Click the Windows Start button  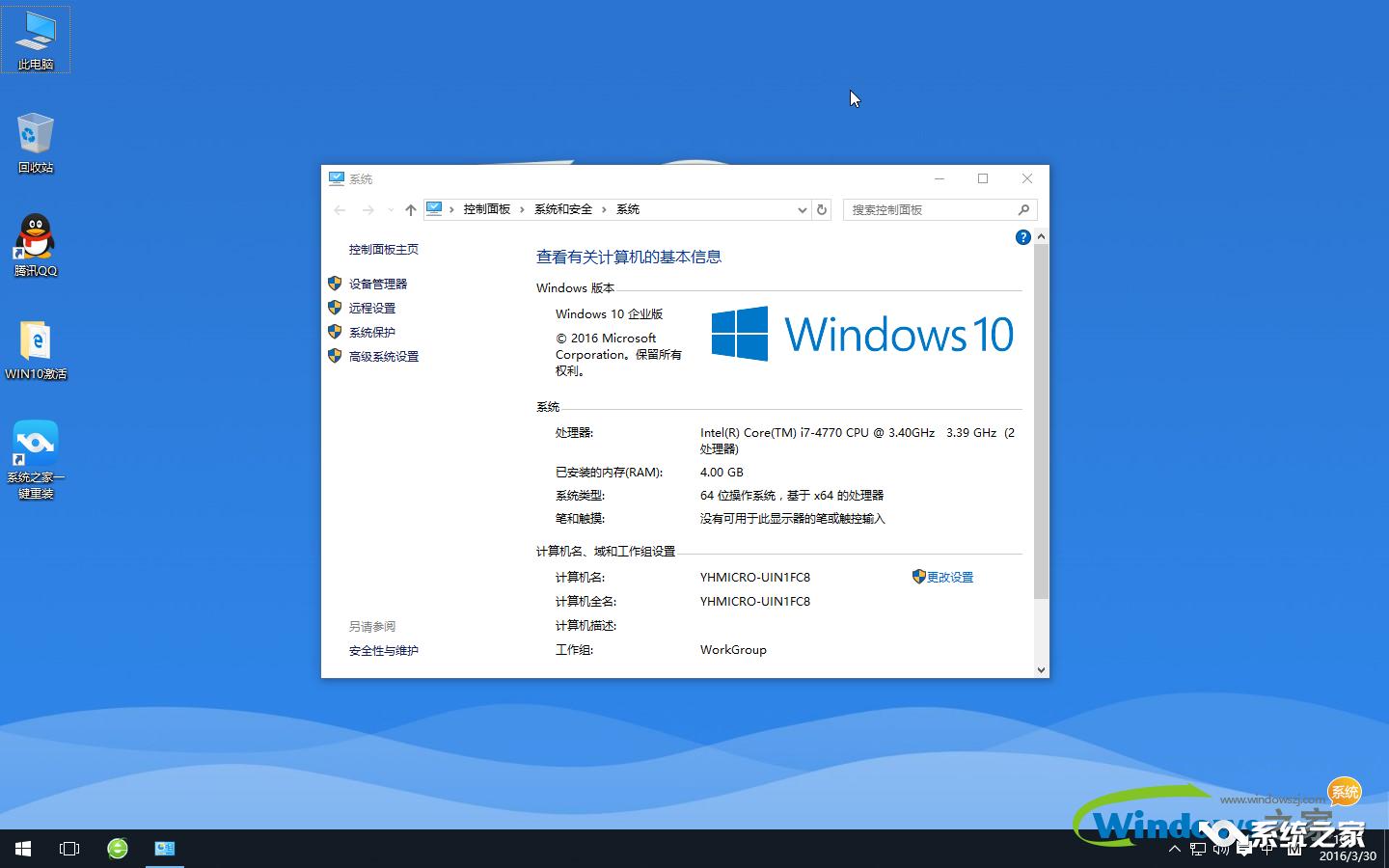[20, 848]
